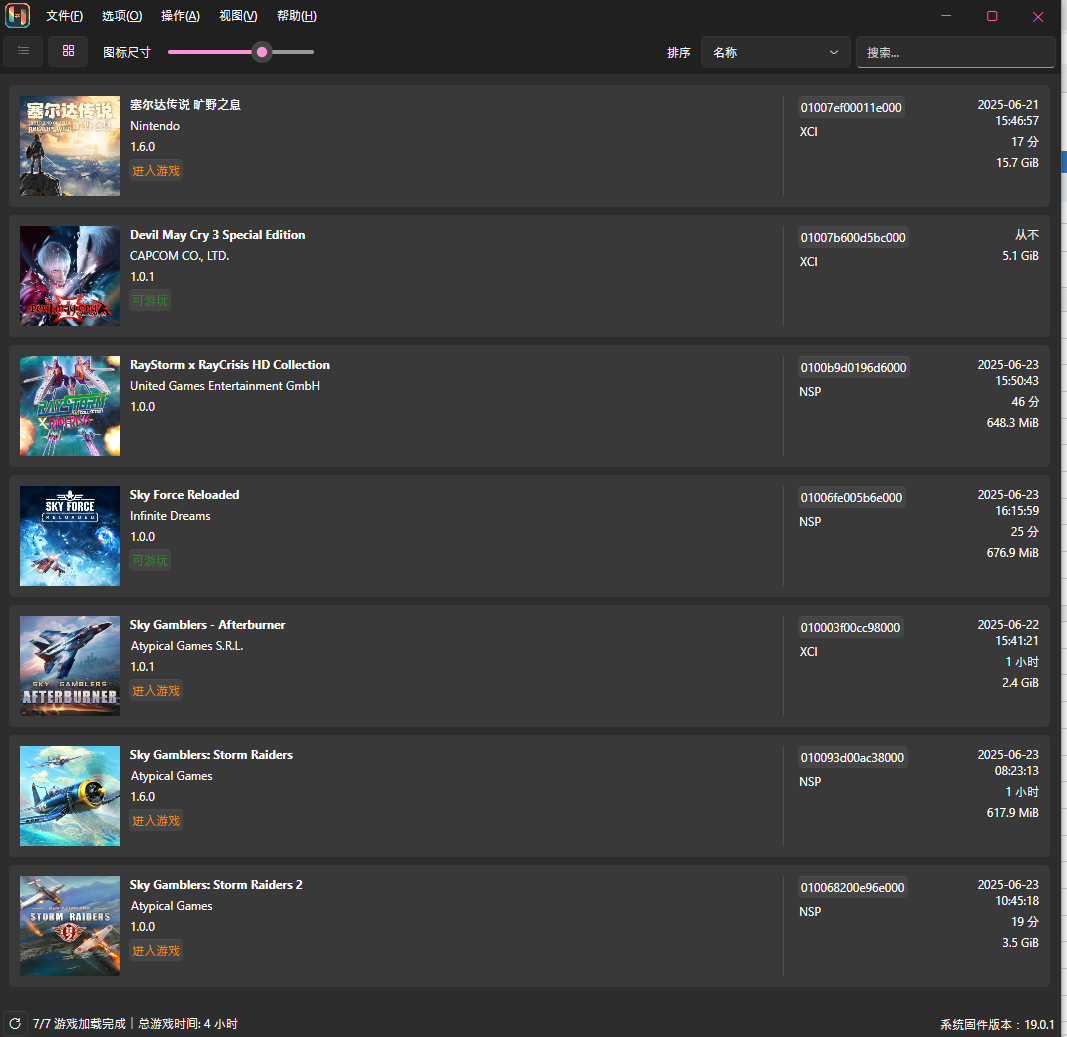
Task: Click the sort dropdown chevron arrow
Action: pyautogui.click(x=834, y=52)
